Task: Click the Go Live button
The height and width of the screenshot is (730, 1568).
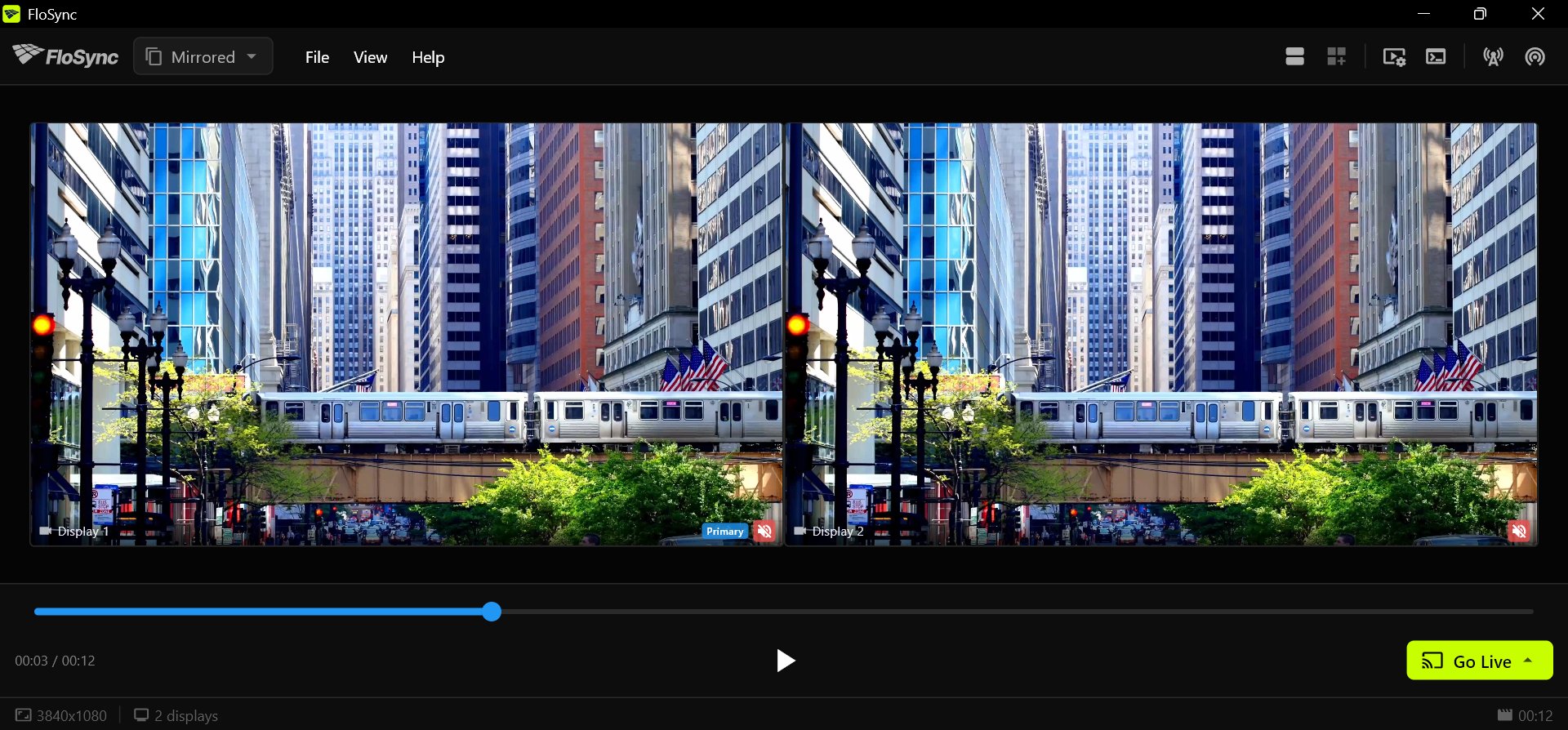Action: coord(1480,660)
